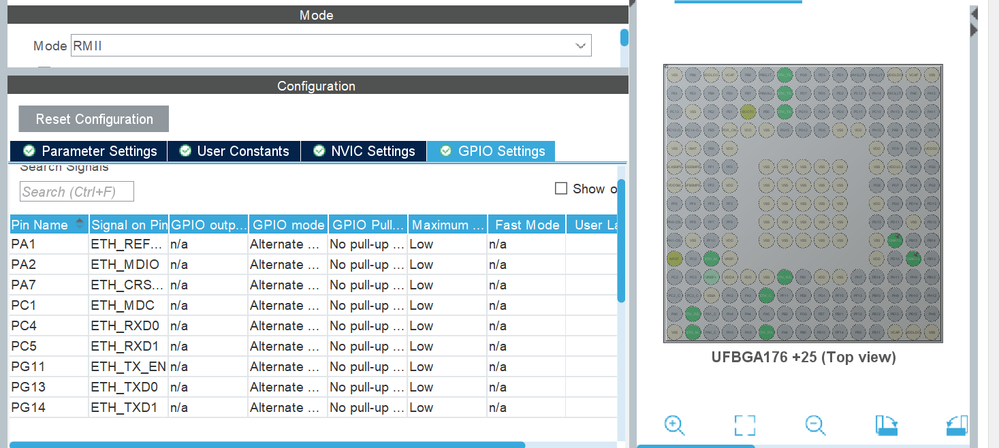
Task: Switch to the Parameter Settings tab
Action: [89, 151]
